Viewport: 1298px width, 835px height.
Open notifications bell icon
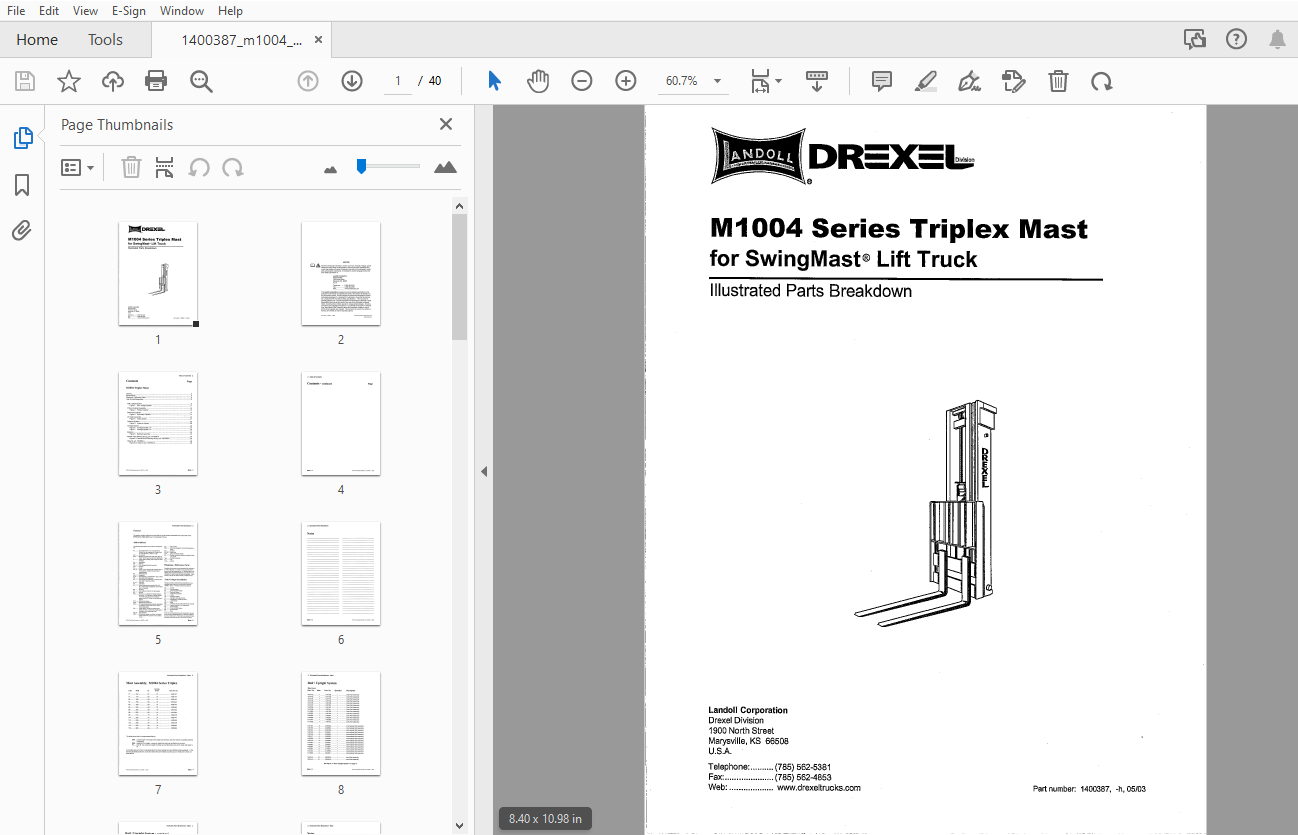pos(1277,39)
